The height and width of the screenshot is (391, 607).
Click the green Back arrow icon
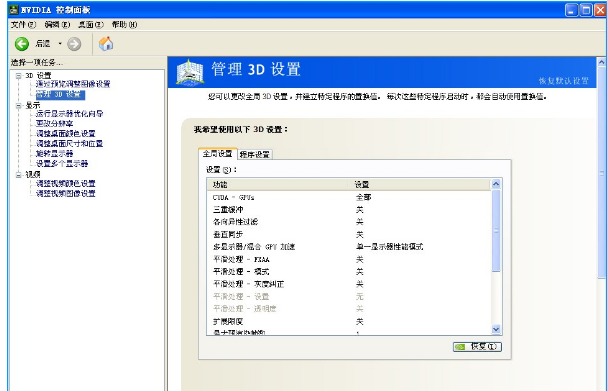[22, 44]
